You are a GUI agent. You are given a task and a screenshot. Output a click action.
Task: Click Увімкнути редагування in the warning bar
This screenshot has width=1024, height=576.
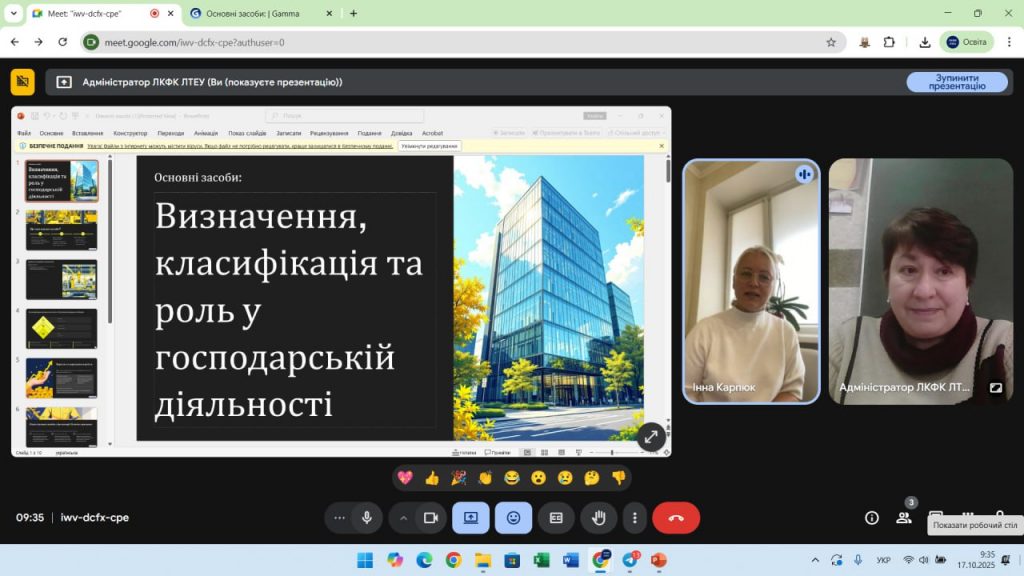(x=429, y=146)
